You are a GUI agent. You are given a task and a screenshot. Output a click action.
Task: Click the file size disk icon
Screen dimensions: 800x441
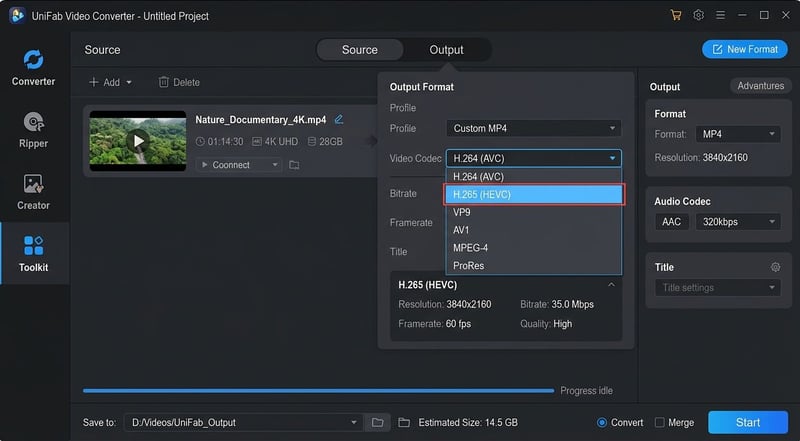coord(312,141)
